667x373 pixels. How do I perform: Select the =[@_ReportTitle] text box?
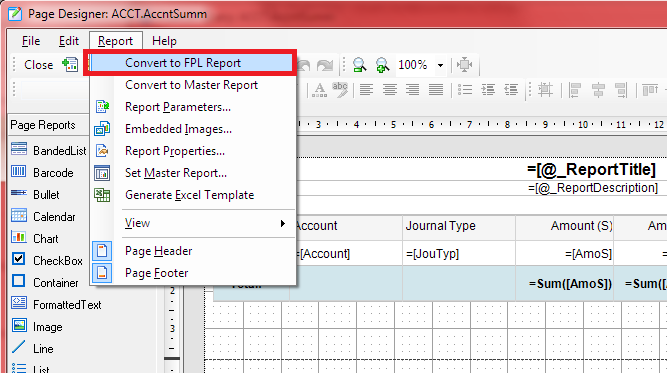[591, 169]
